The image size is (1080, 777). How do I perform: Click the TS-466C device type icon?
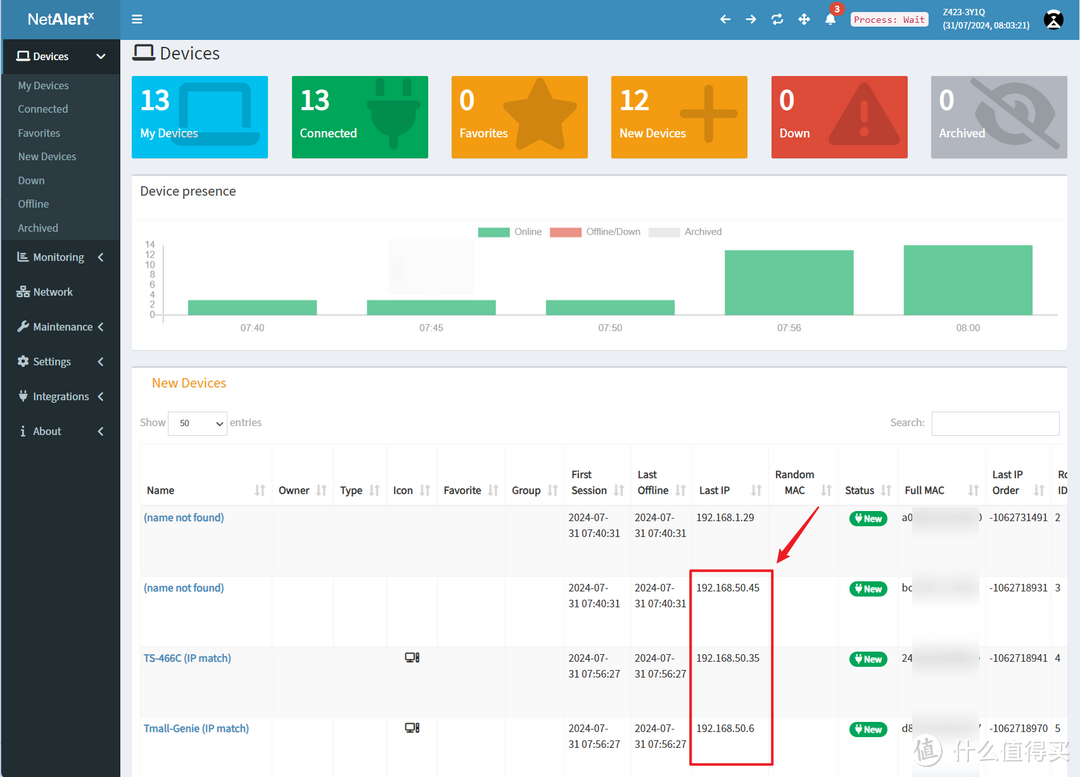tap(411, 658)
